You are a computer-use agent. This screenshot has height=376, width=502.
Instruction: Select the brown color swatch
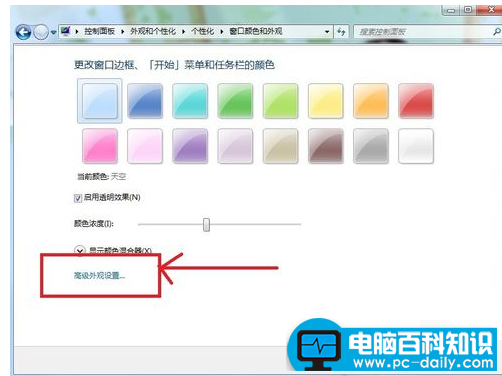326,146
